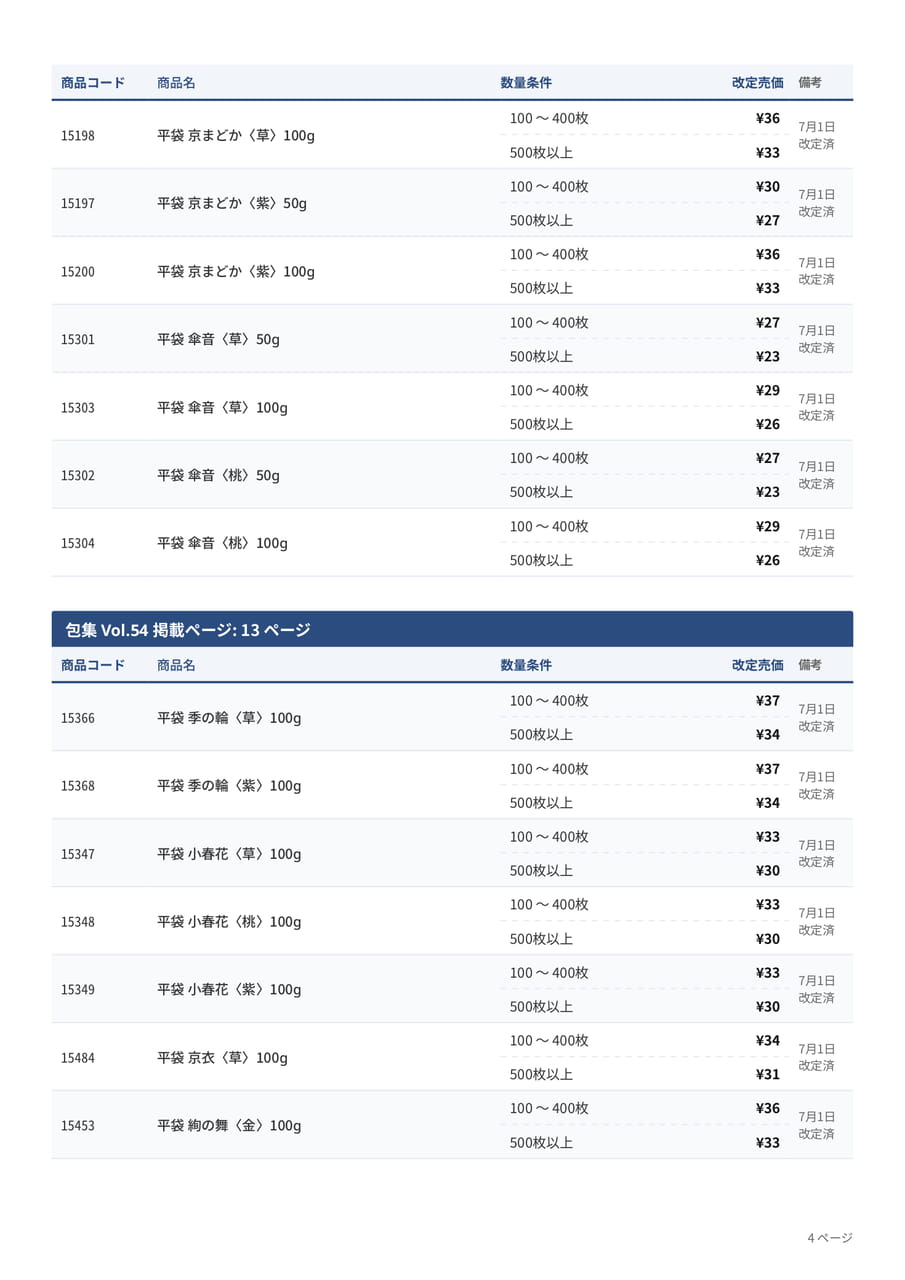Image resolution: width=905 pixels, height=1280 pixels.
Task: Click the 商品コード column header in top table
Action: coord(93,82)
